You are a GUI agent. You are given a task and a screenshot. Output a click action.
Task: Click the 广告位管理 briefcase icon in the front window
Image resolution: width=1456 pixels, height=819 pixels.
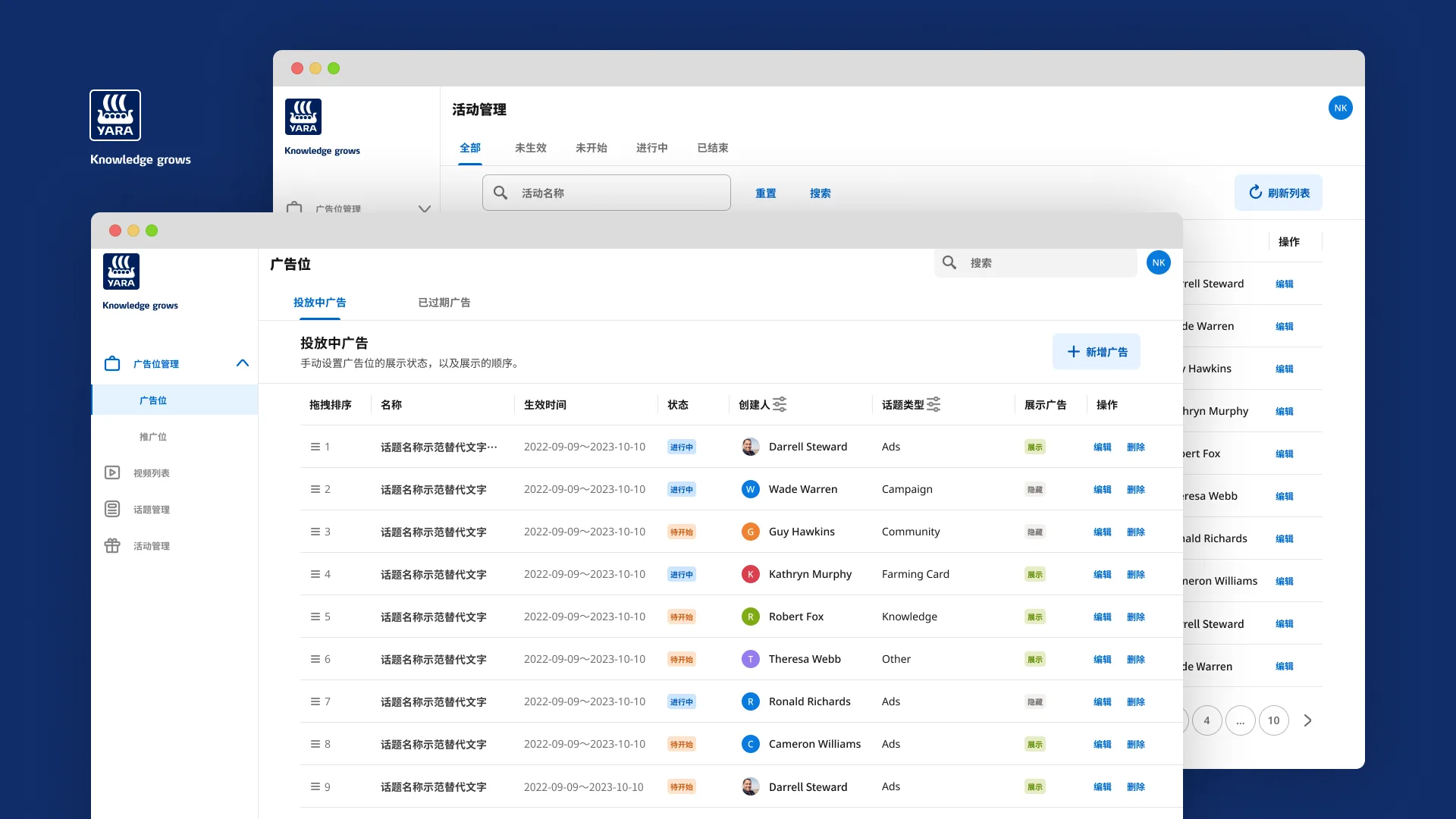112,363
